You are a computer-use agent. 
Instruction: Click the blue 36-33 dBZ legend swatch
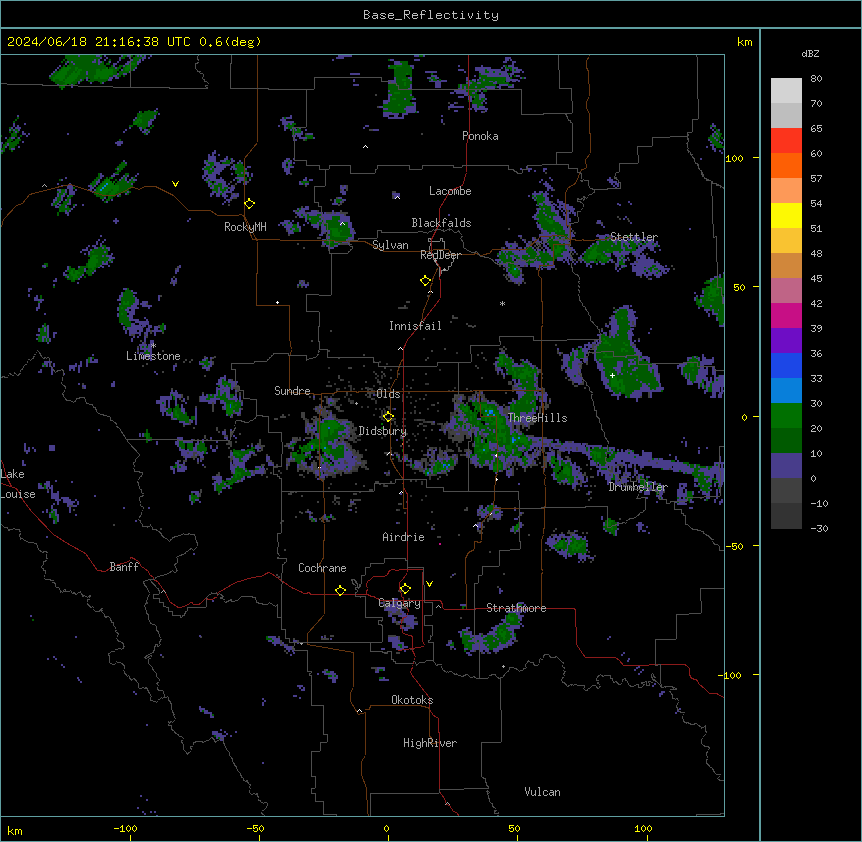tap(786, 365)
